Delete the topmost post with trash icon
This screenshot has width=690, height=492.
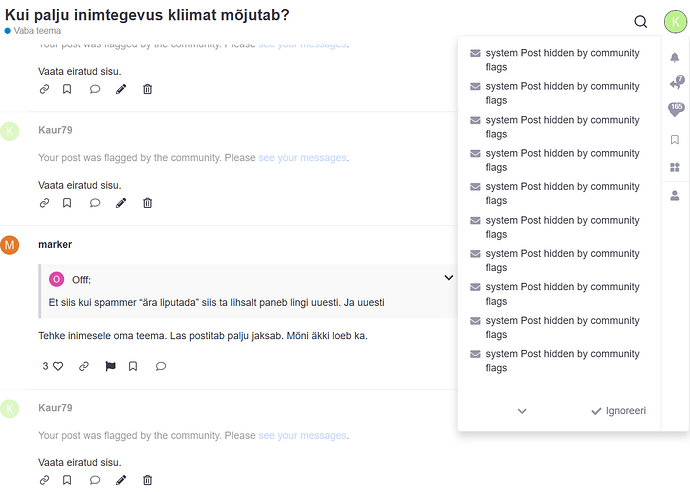[x=147, y=89]
